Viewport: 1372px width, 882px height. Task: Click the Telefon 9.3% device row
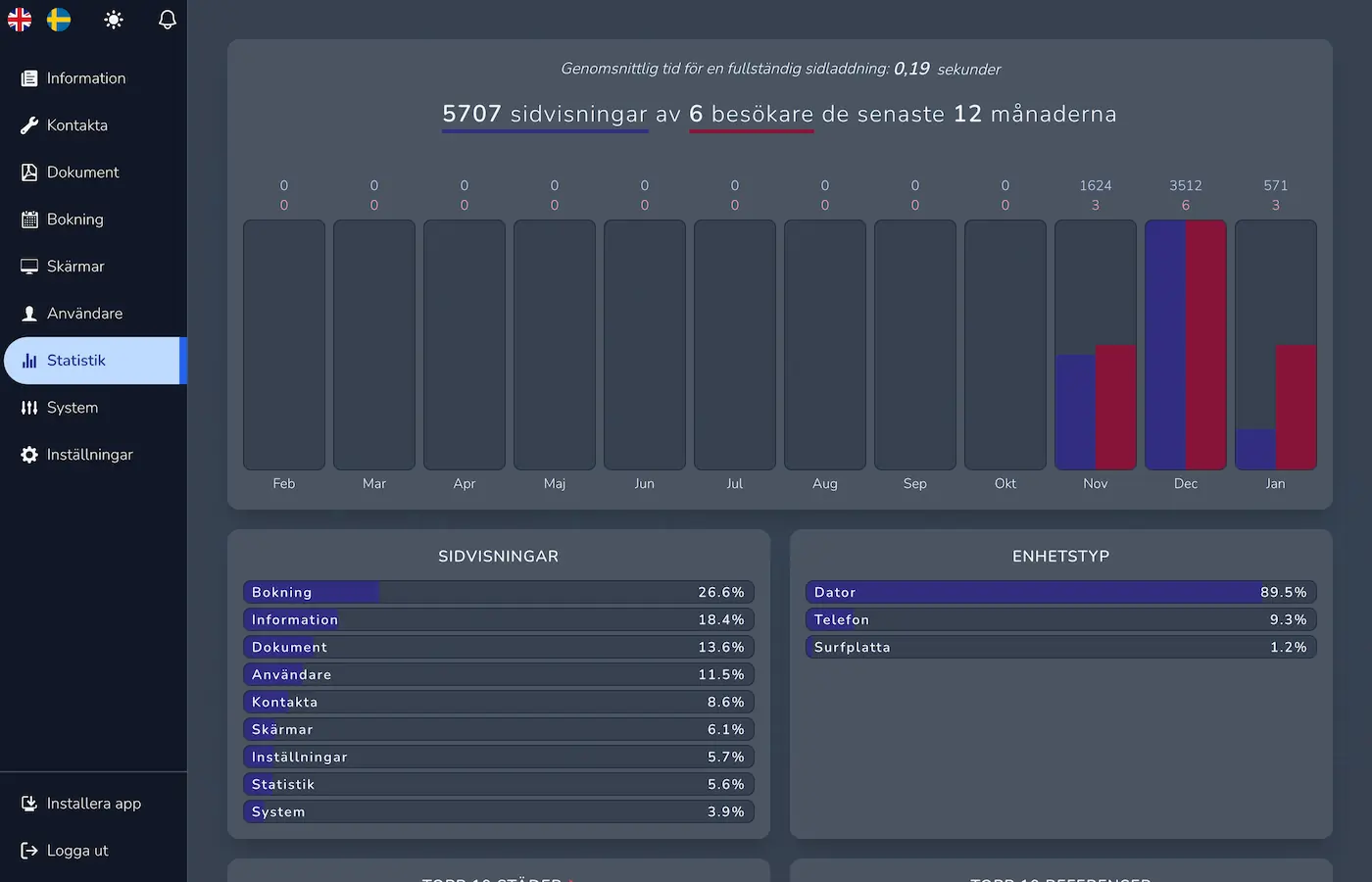pyautogui.click(x=1061, y=619)
